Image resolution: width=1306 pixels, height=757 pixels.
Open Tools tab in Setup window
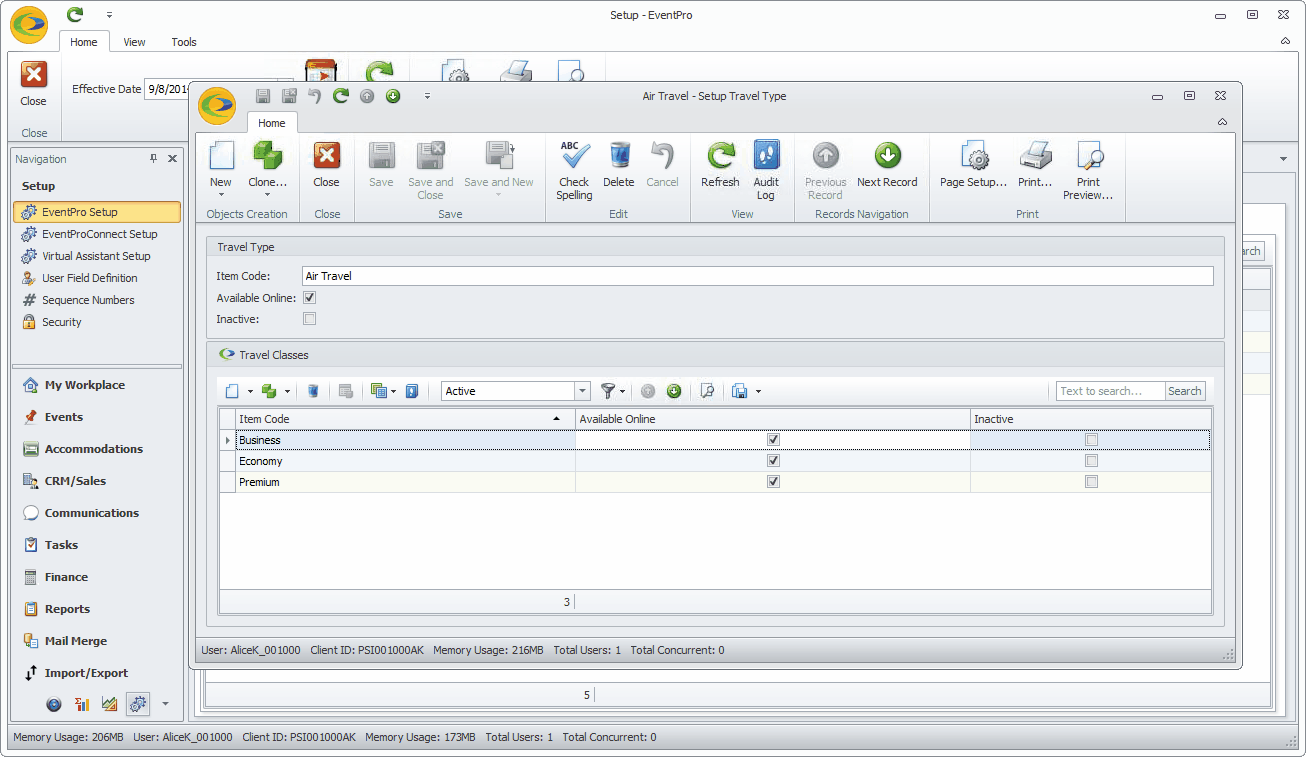click(x=184, y=42)
